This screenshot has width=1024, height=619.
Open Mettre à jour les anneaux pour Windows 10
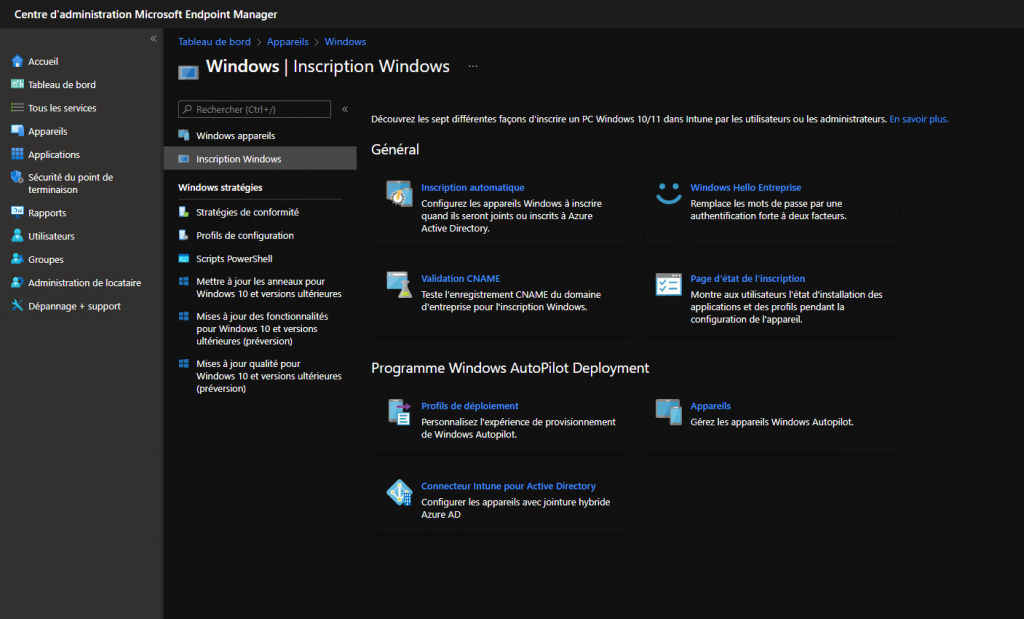coord(268,287)
